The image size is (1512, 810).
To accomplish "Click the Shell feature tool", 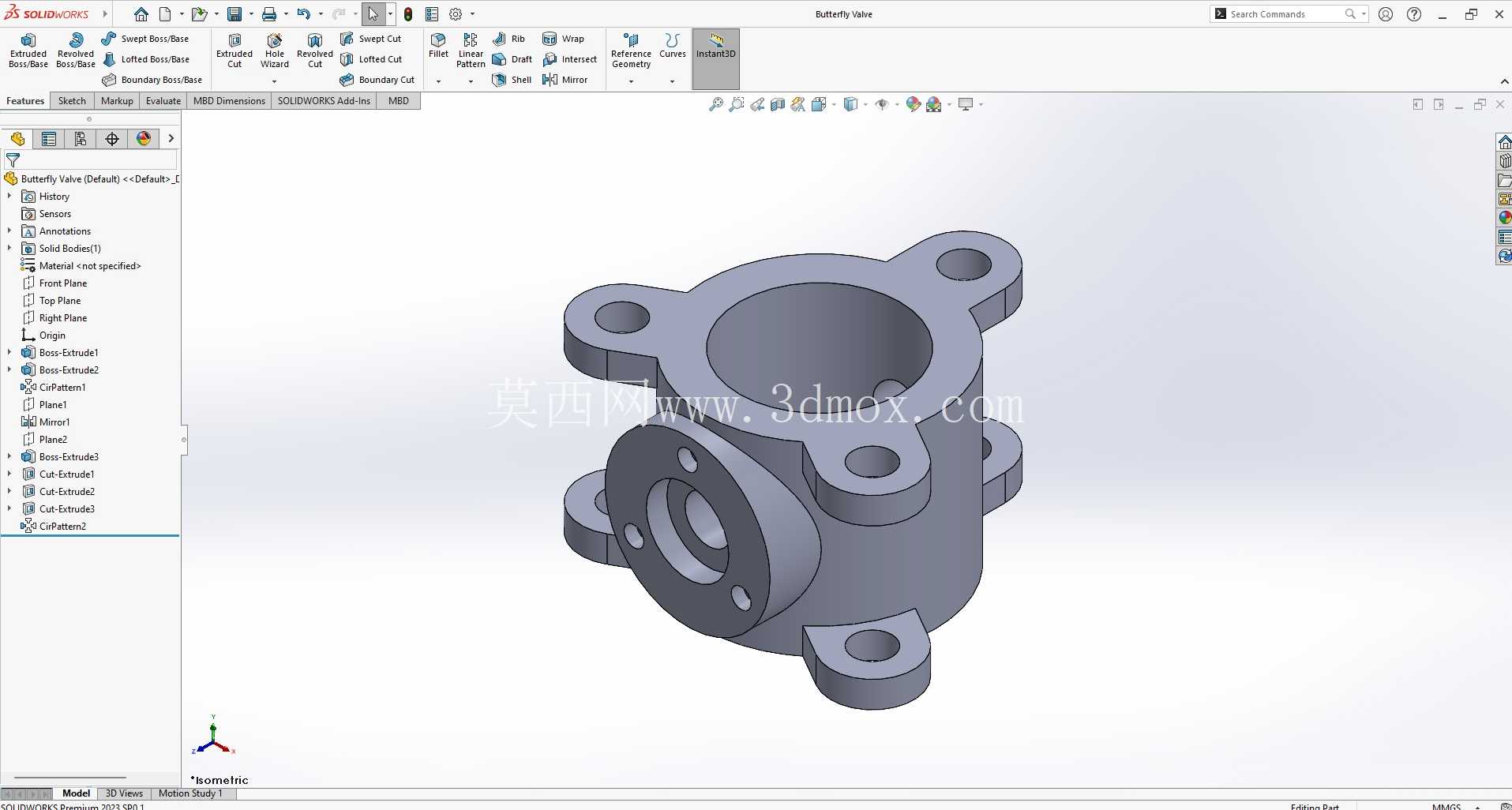I will (512, 80).
